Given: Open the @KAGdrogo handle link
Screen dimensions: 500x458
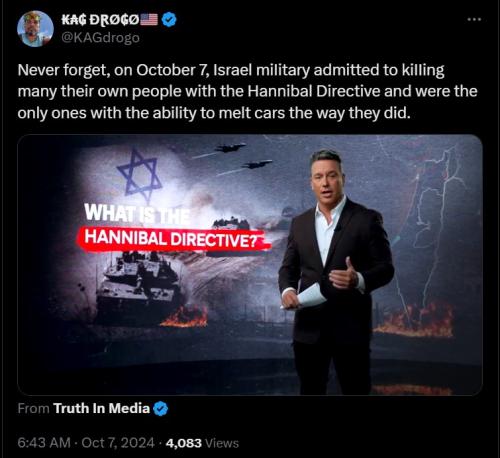Looking at the screenshot, I should 100,38.
